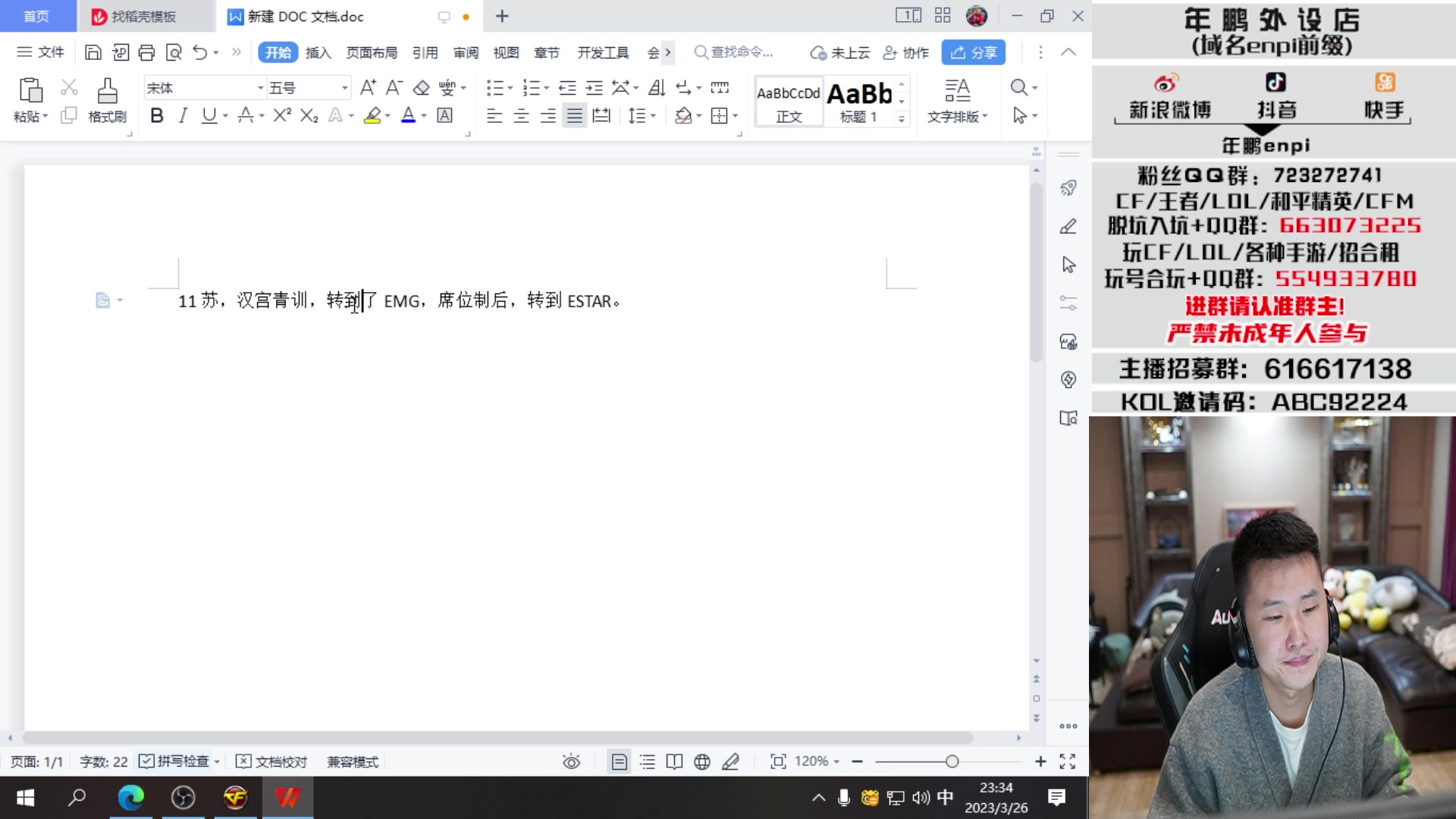Click the Collaborate button
Screen dimensions: 1456x819
[905, 52]
